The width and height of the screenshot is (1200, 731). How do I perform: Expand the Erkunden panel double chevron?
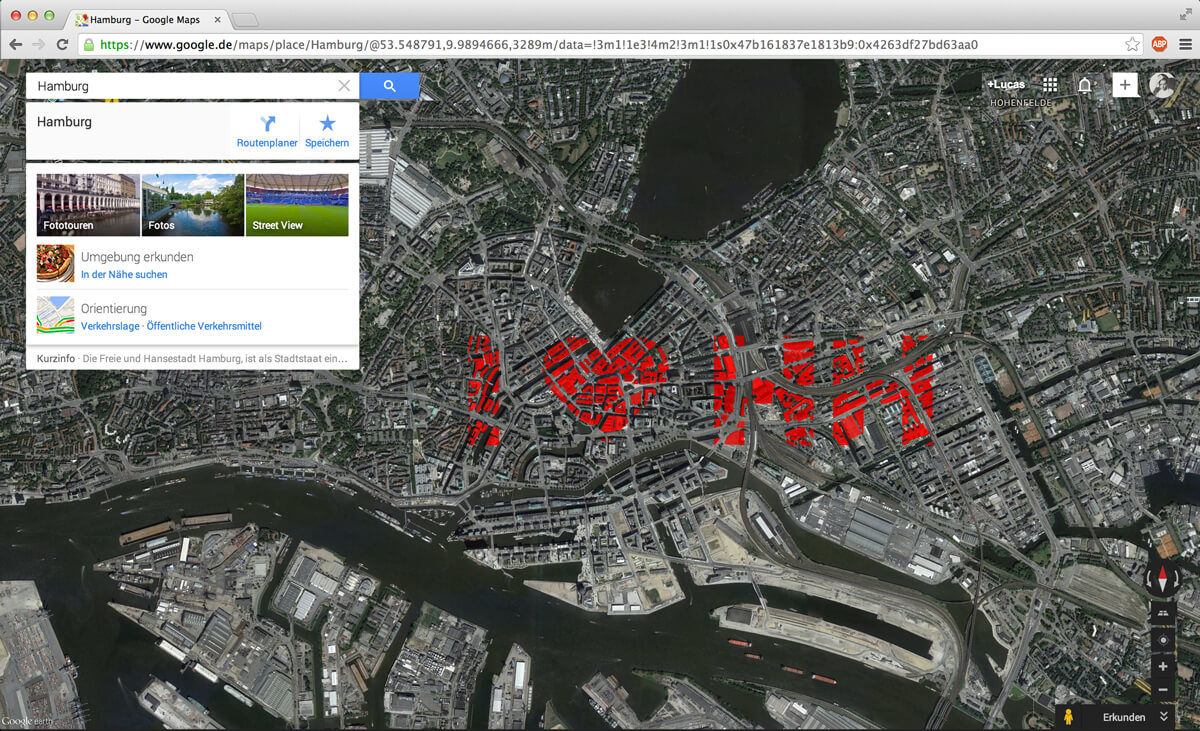pos(1164,717)
